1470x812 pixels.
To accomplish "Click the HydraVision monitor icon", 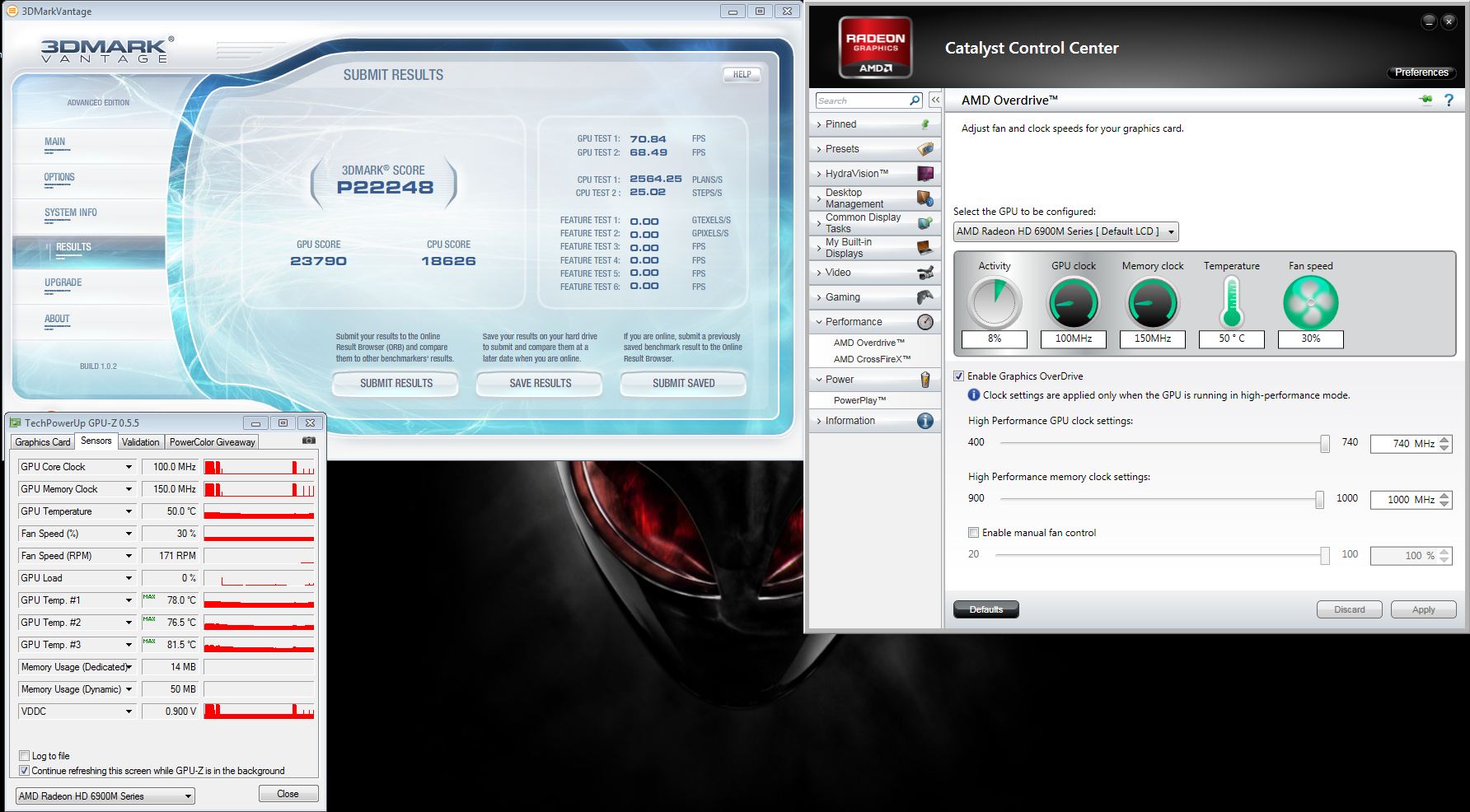I will (x=925, y=174).
